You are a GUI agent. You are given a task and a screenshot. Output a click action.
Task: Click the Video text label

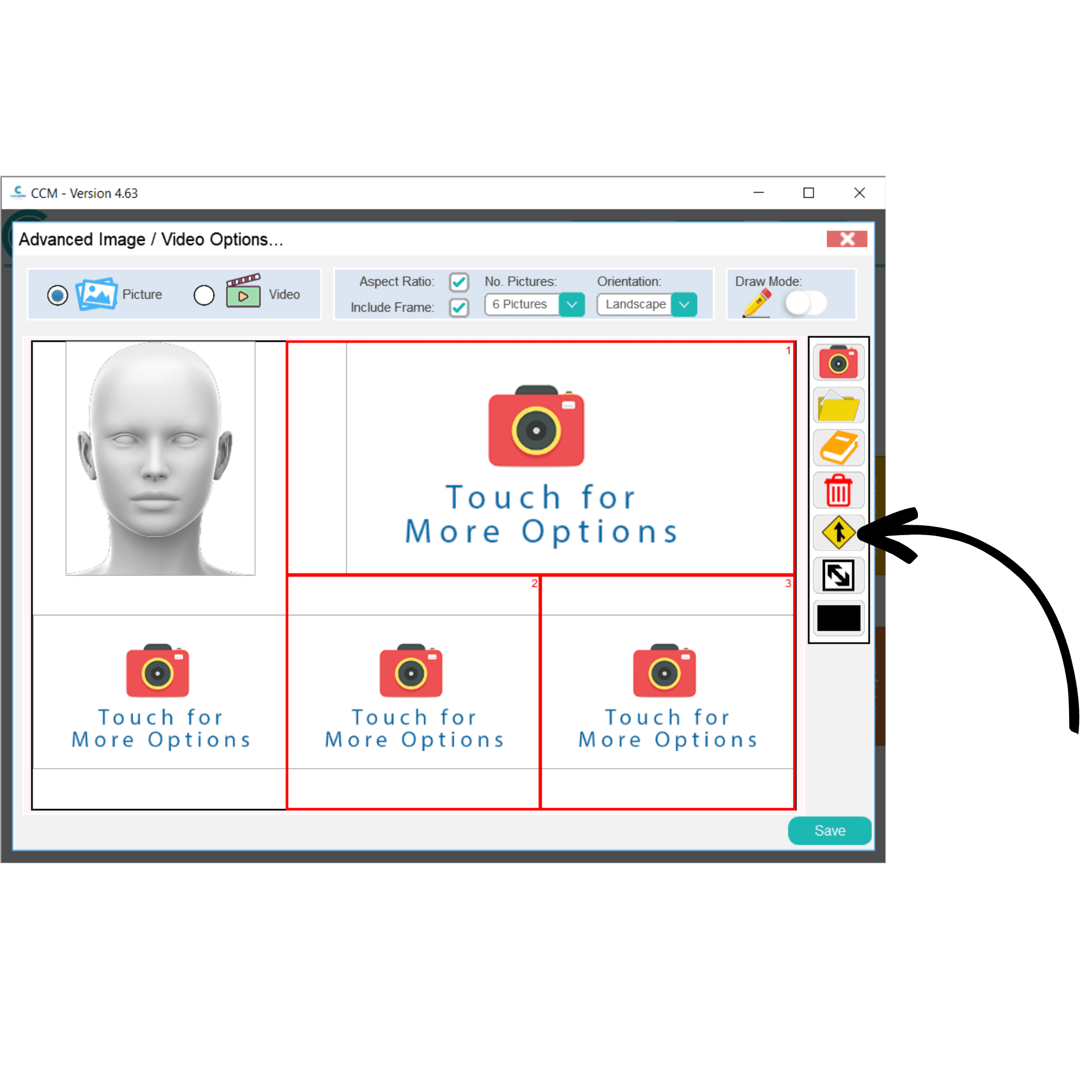coord(284,294)
